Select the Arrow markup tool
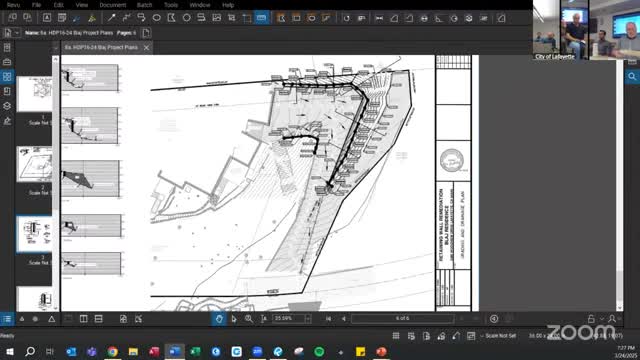Image resolution: width=640 pixels, height=360 pixels. [x=111, y=18]
